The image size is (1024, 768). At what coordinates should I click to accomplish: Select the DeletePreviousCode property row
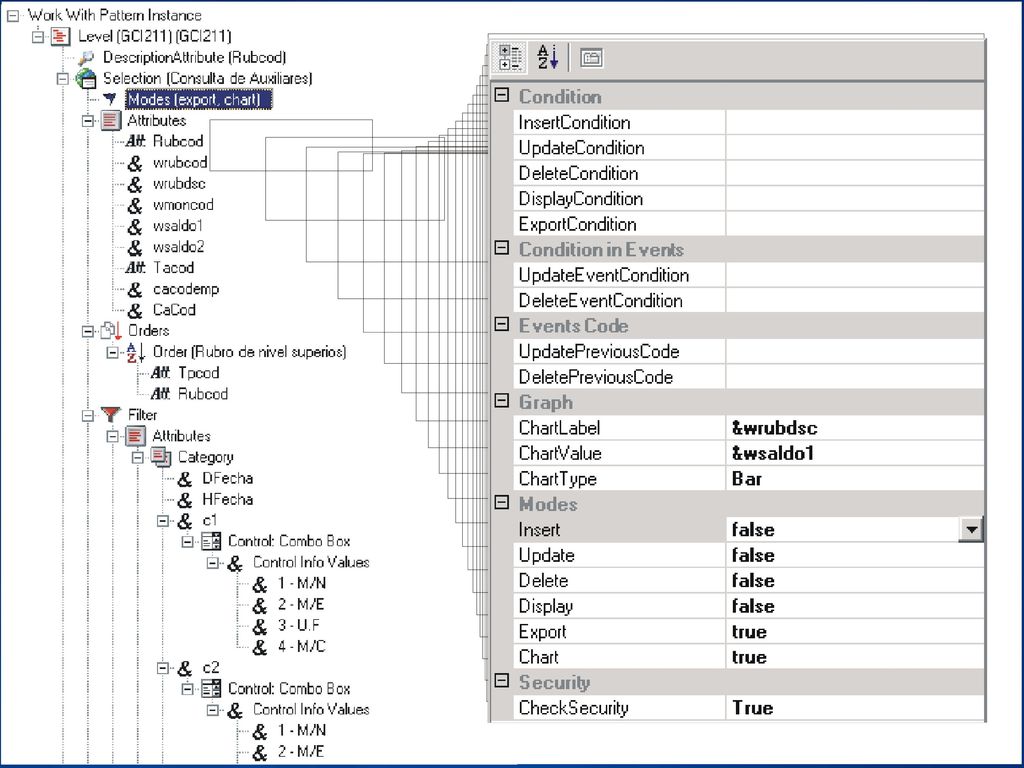tap(748, 377)
